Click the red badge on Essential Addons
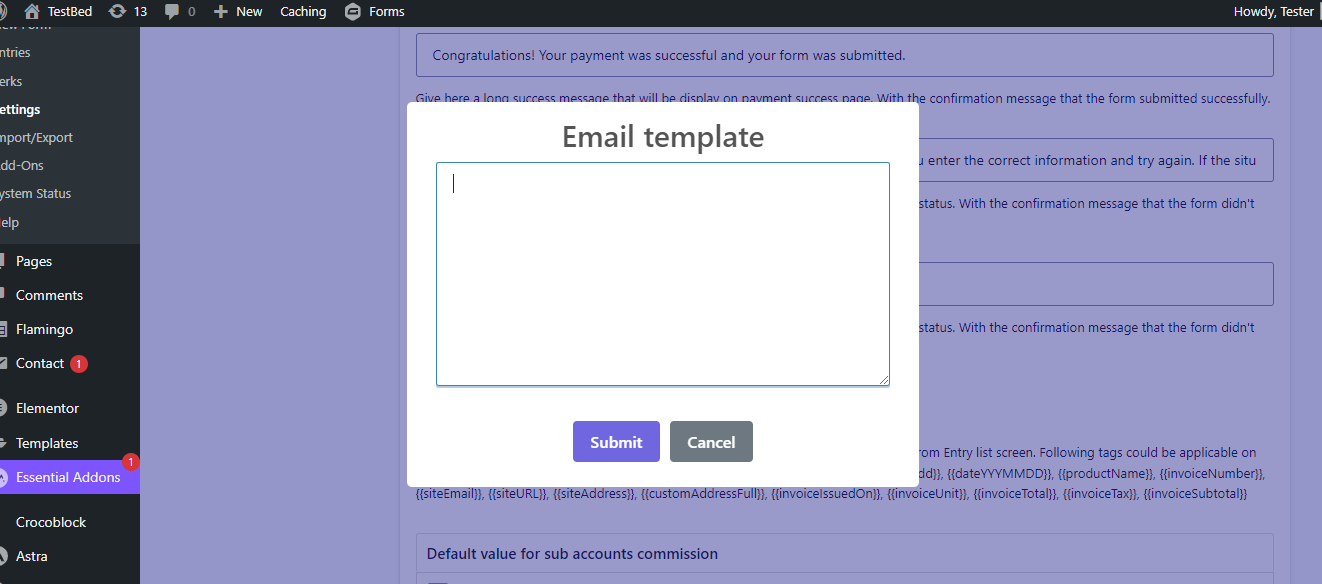The image size is (1322, 584). [x=130, y=462]
